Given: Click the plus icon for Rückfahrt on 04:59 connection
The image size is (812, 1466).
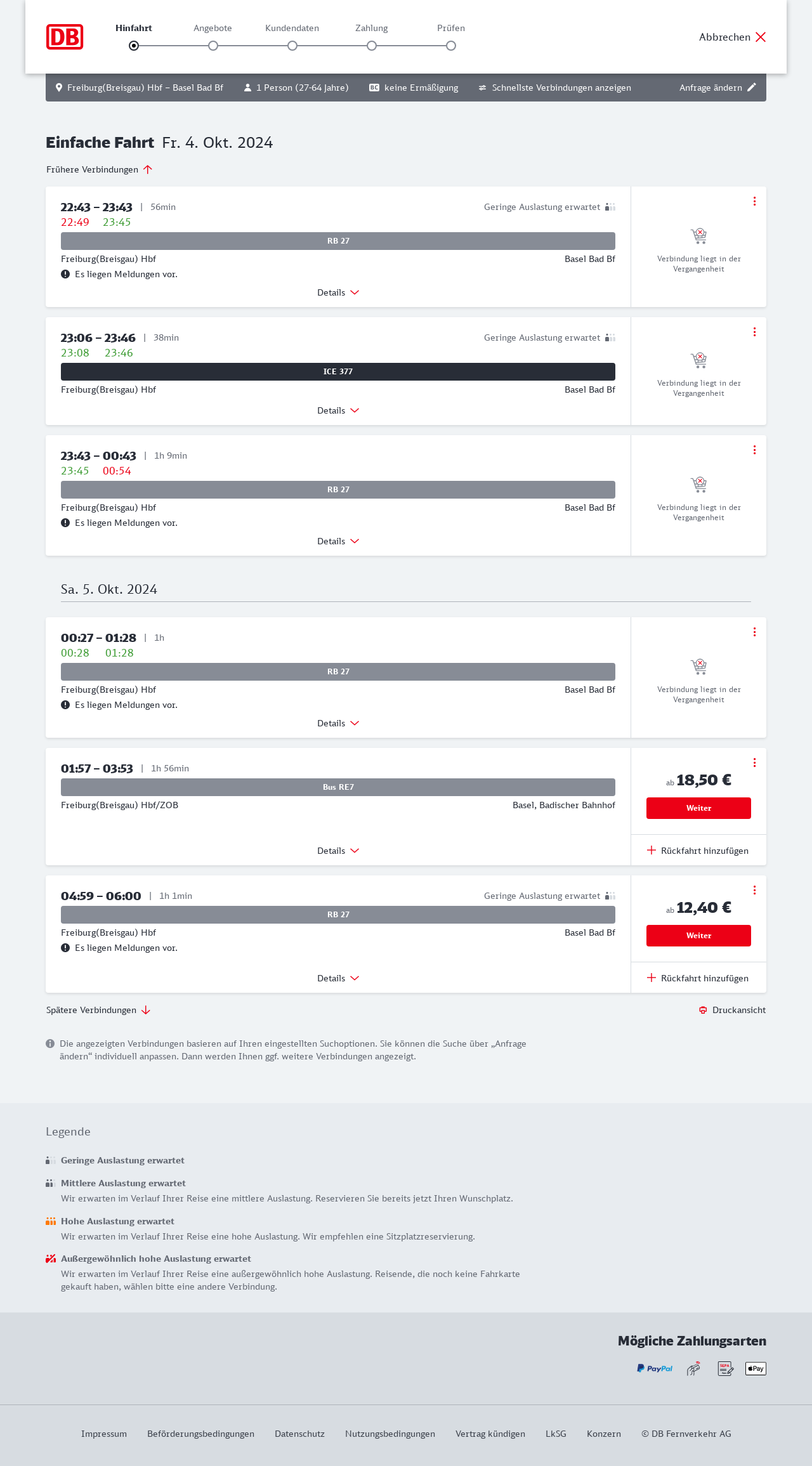Looking at the screenshot, I should point(652,978).
